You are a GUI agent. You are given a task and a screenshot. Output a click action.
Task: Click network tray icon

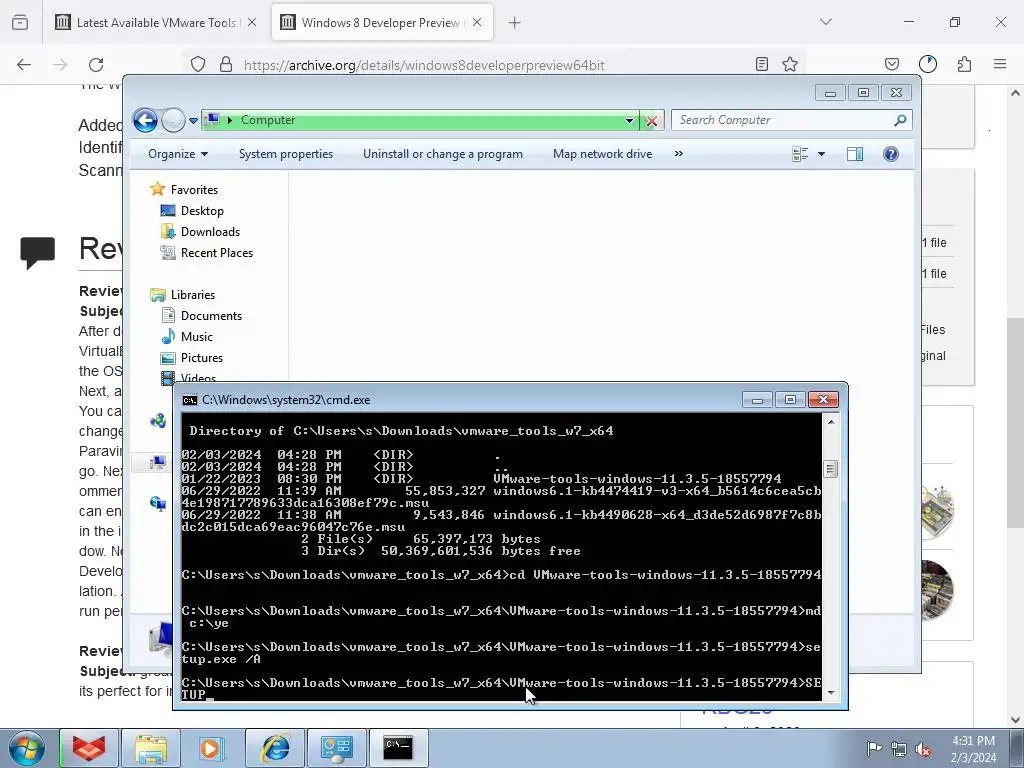click(x=899, y=750)
